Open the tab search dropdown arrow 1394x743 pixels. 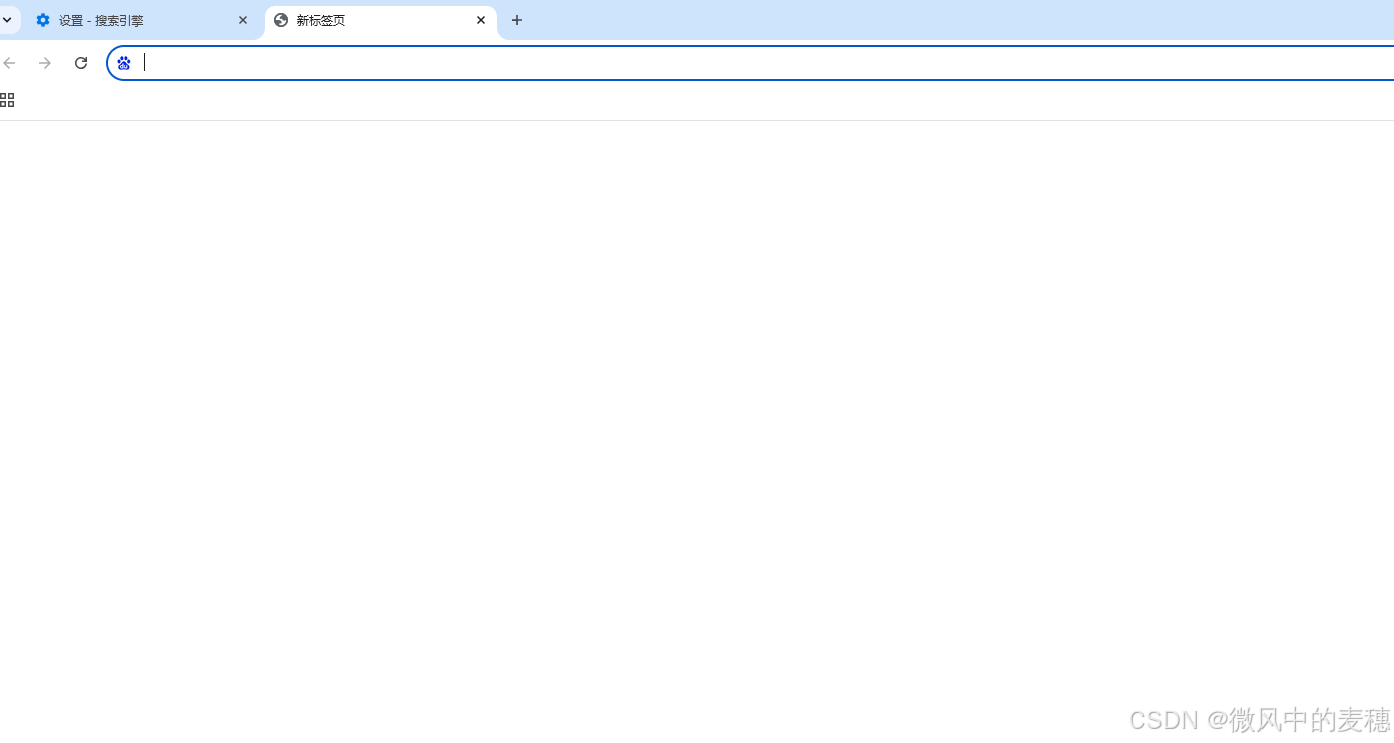coord(7,20)
